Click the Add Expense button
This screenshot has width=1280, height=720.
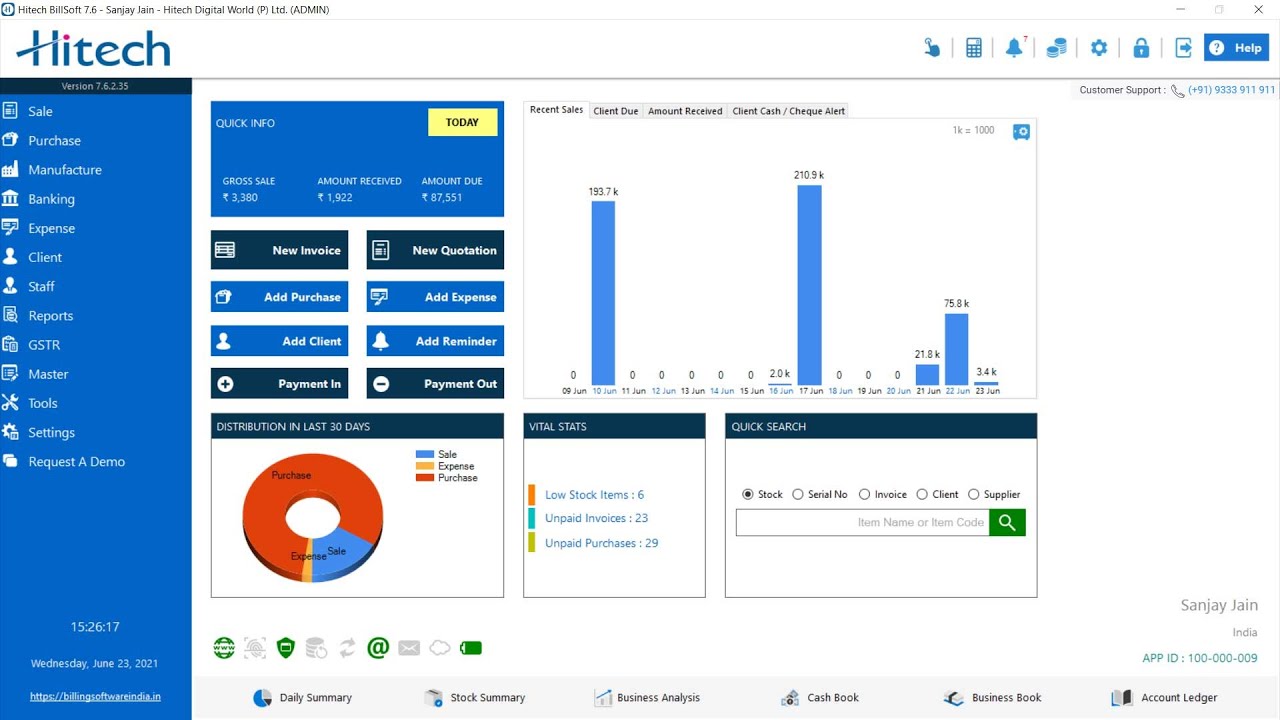click(435, 297)
